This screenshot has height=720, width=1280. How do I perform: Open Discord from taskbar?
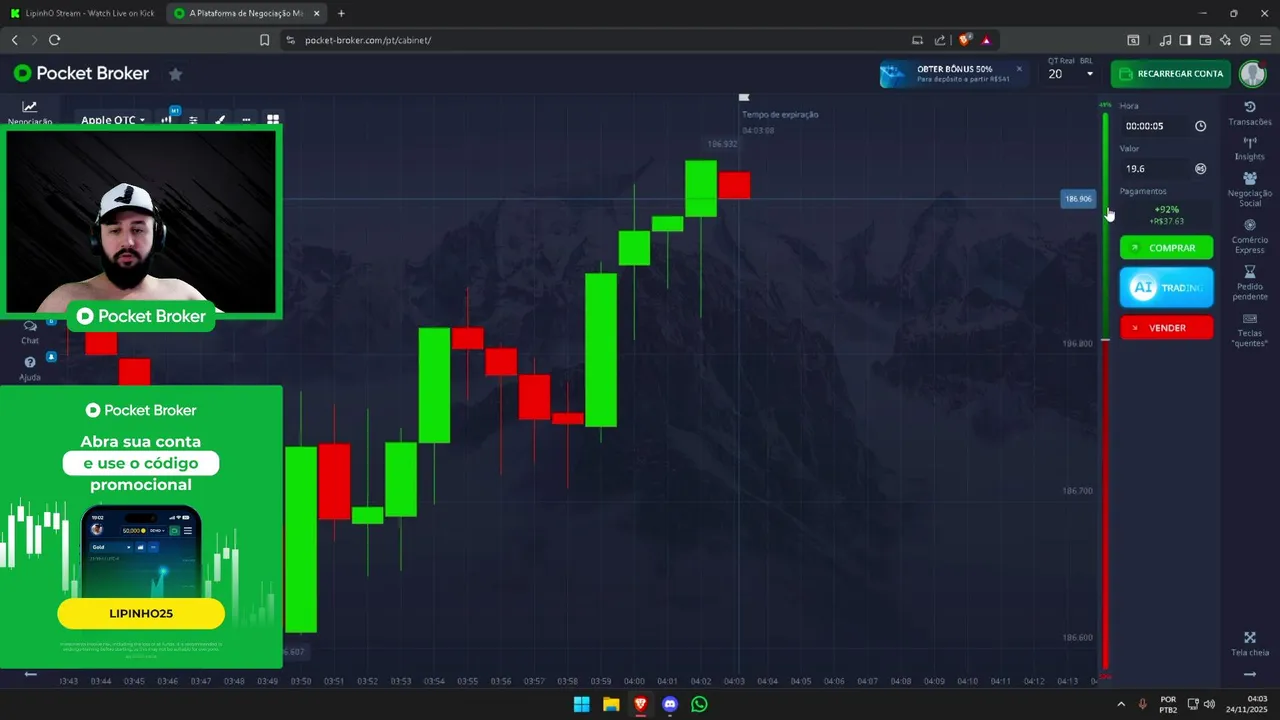(670, 704)
